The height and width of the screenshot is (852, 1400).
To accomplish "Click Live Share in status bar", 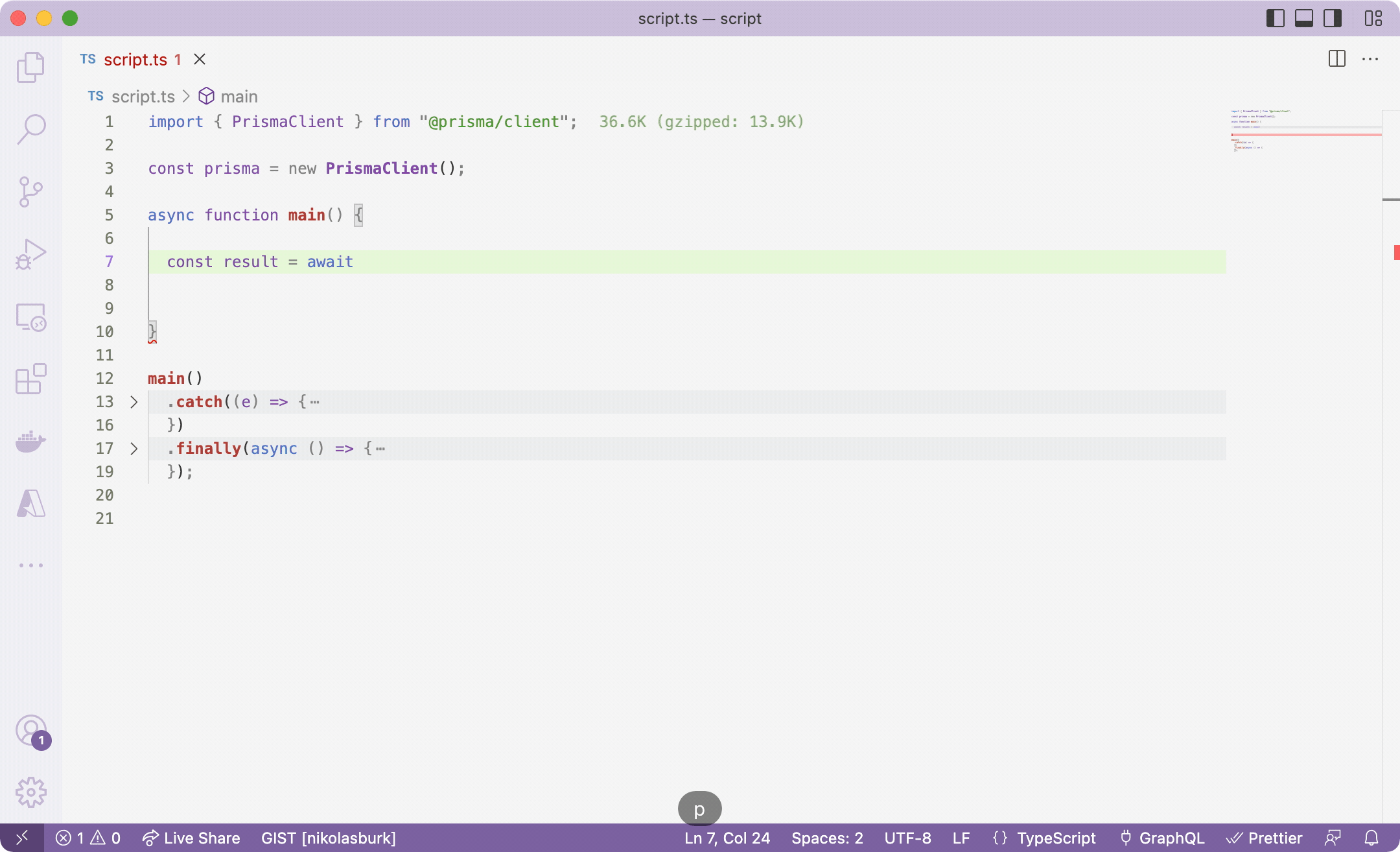I will coord(191,838).
